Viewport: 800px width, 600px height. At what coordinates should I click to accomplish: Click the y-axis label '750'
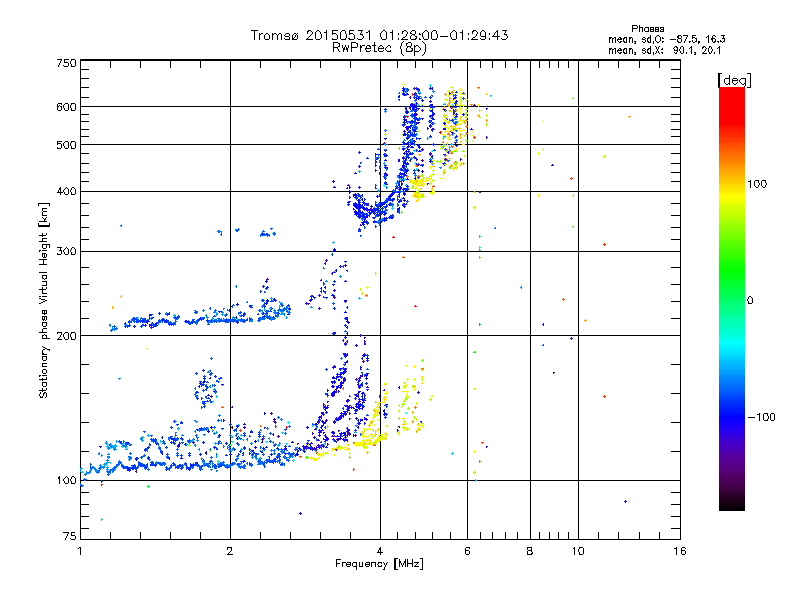tap(66, 63)
